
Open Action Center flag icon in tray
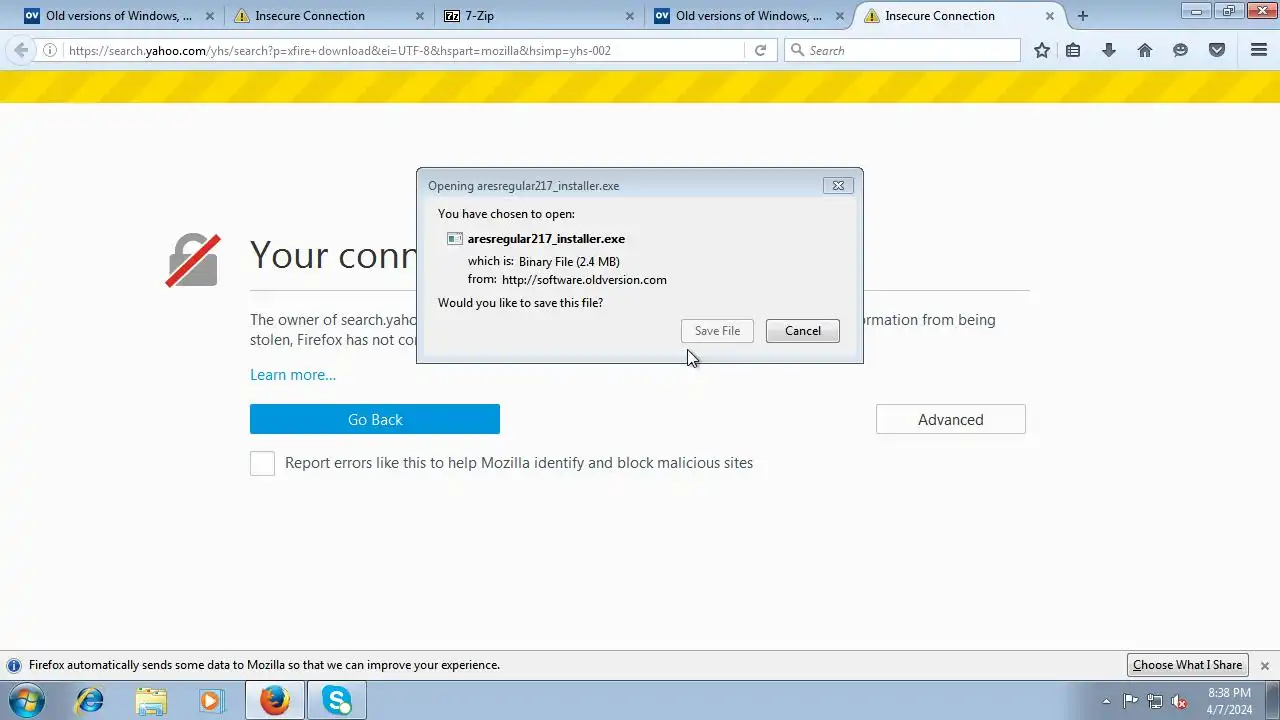(1131, 701)
